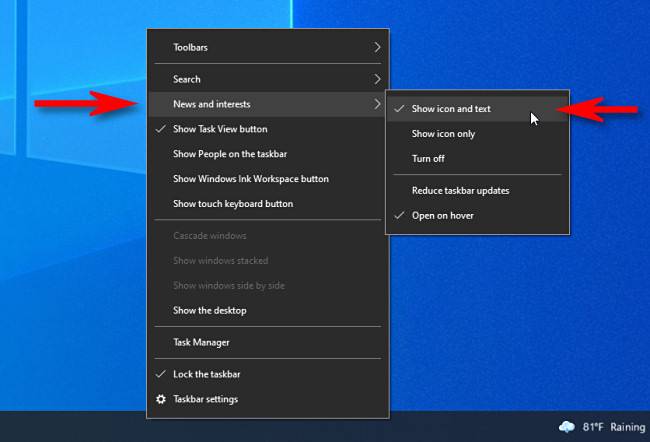Enable Show touch keyboard button
This screenshot has width=650, height=442.
click(232, 204)
